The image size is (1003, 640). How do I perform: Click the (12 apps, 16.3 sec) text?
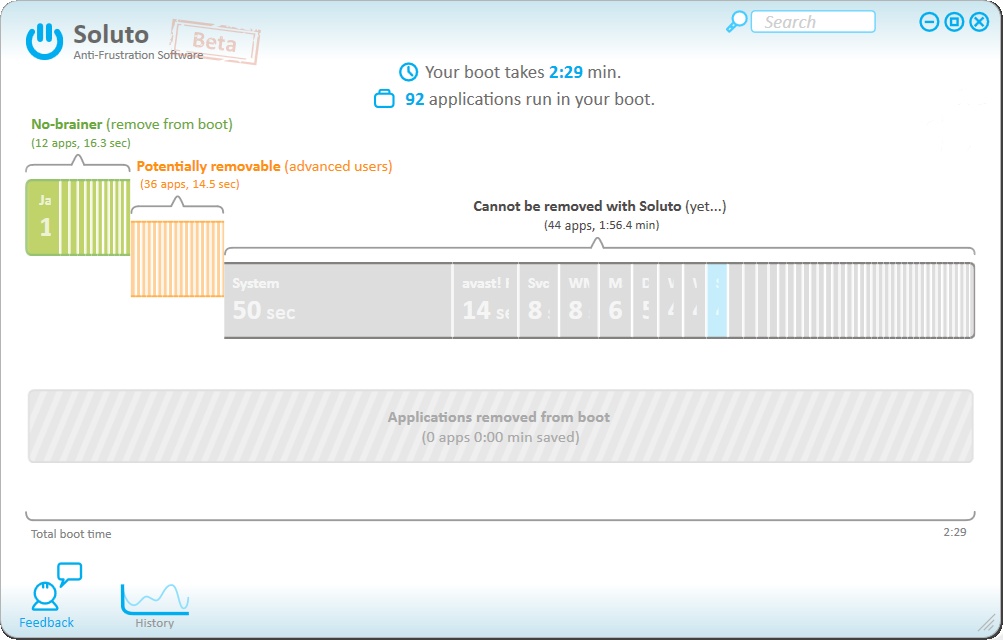[x=81, y=143]
